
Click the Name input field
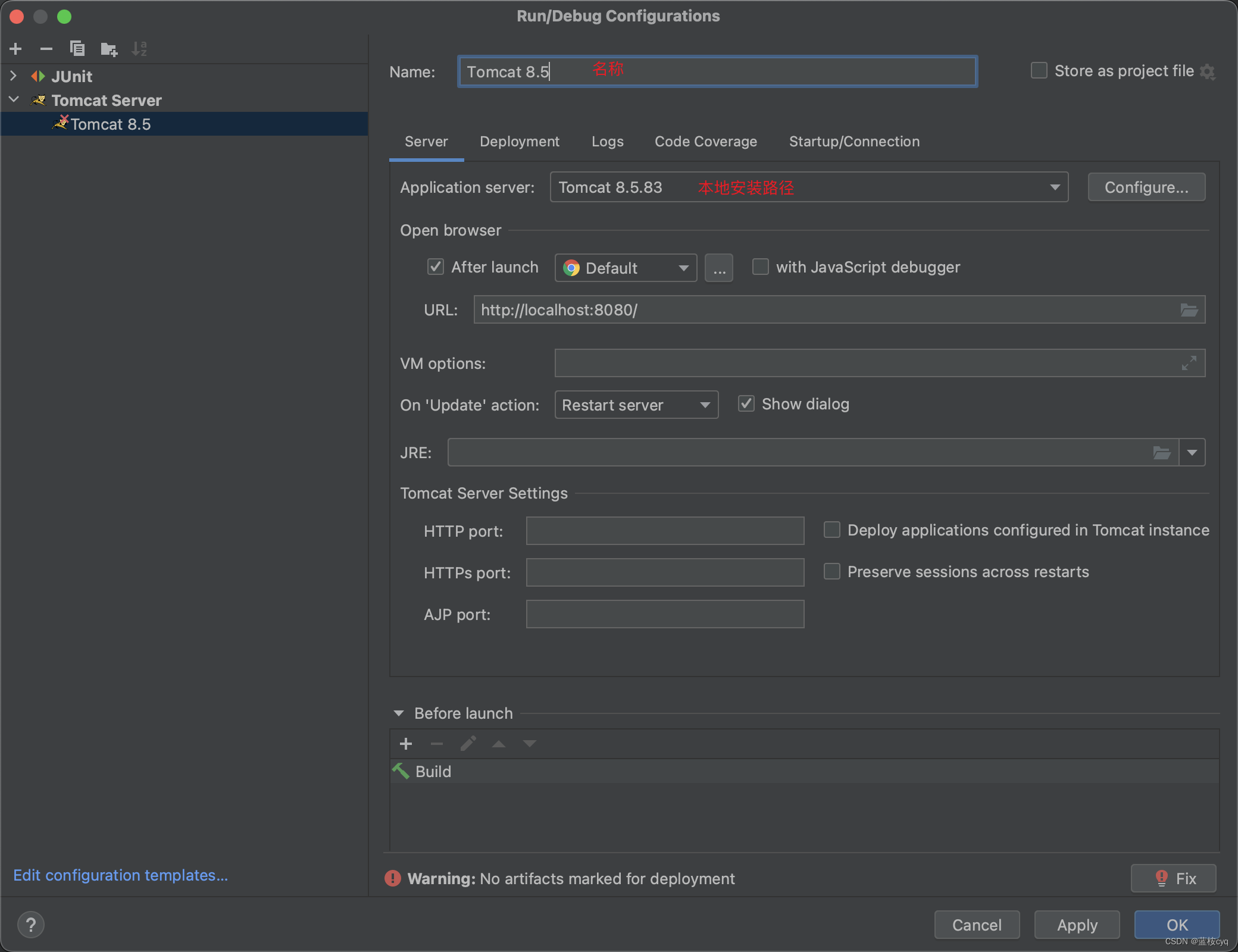coord(717,71)
